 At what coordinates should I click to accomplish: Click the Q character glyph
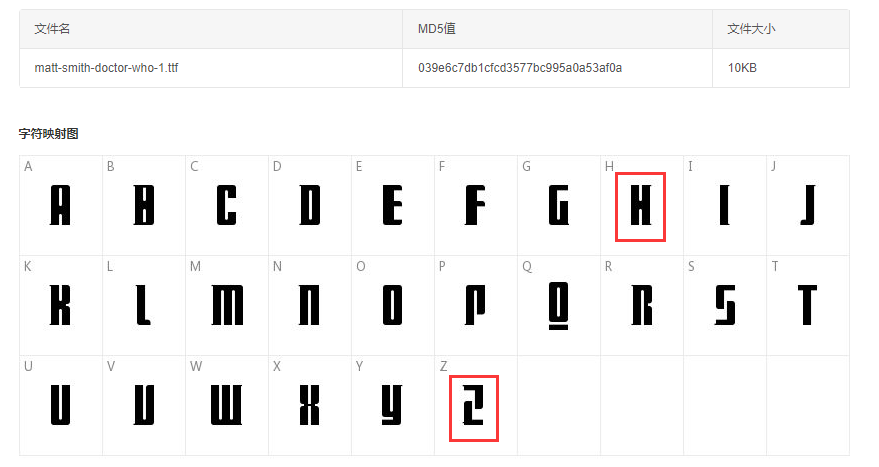558,306
